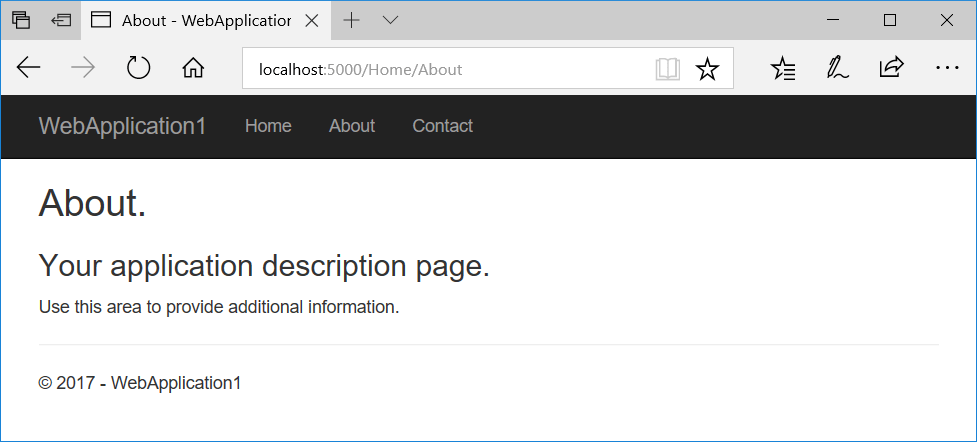Go to the browser home page
This screenshot has height=442, width=977.
pyautogui.click(x=193, y=68)
